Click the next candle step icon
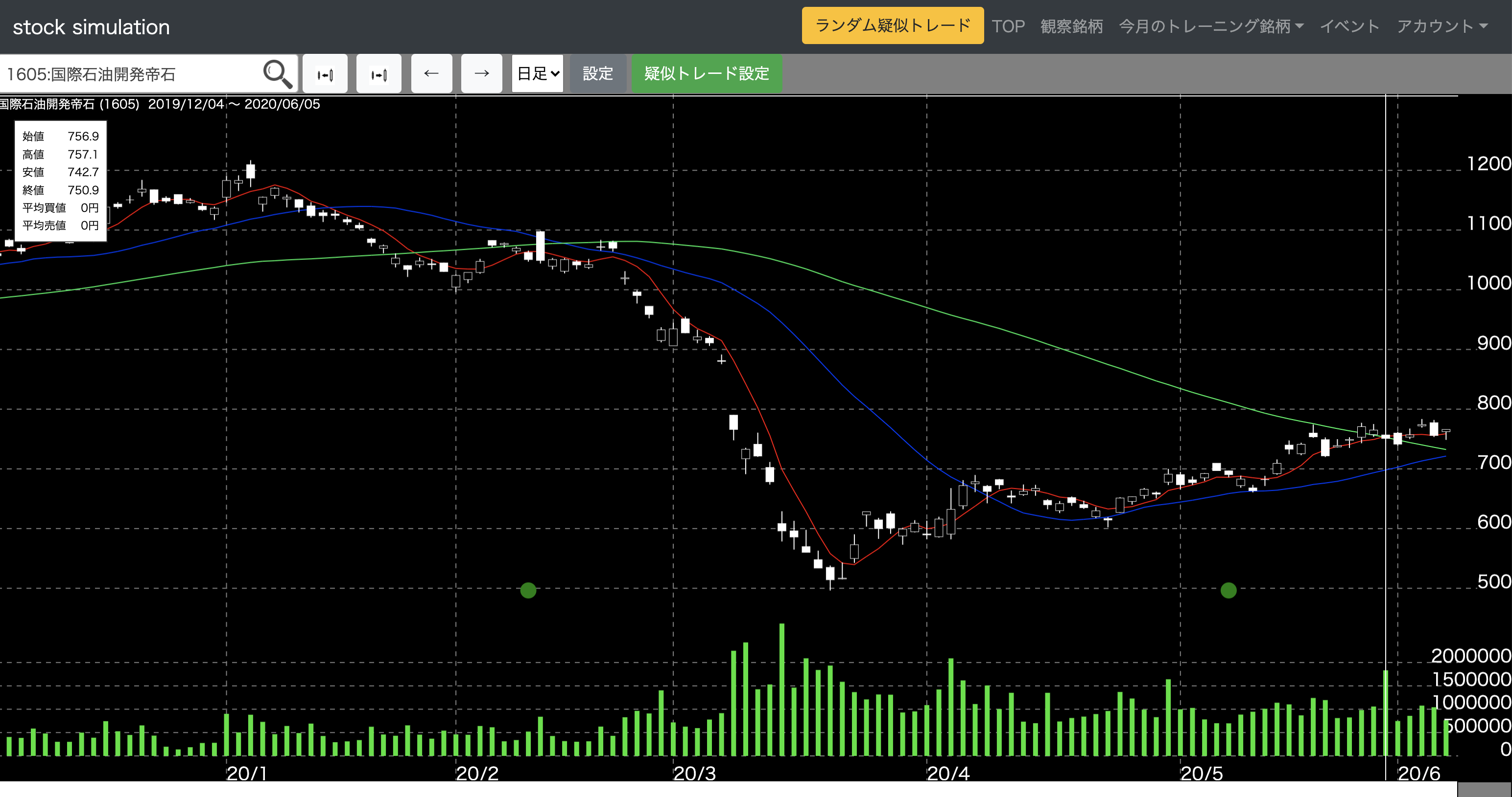1512x797 pixels. coord(378,74)
